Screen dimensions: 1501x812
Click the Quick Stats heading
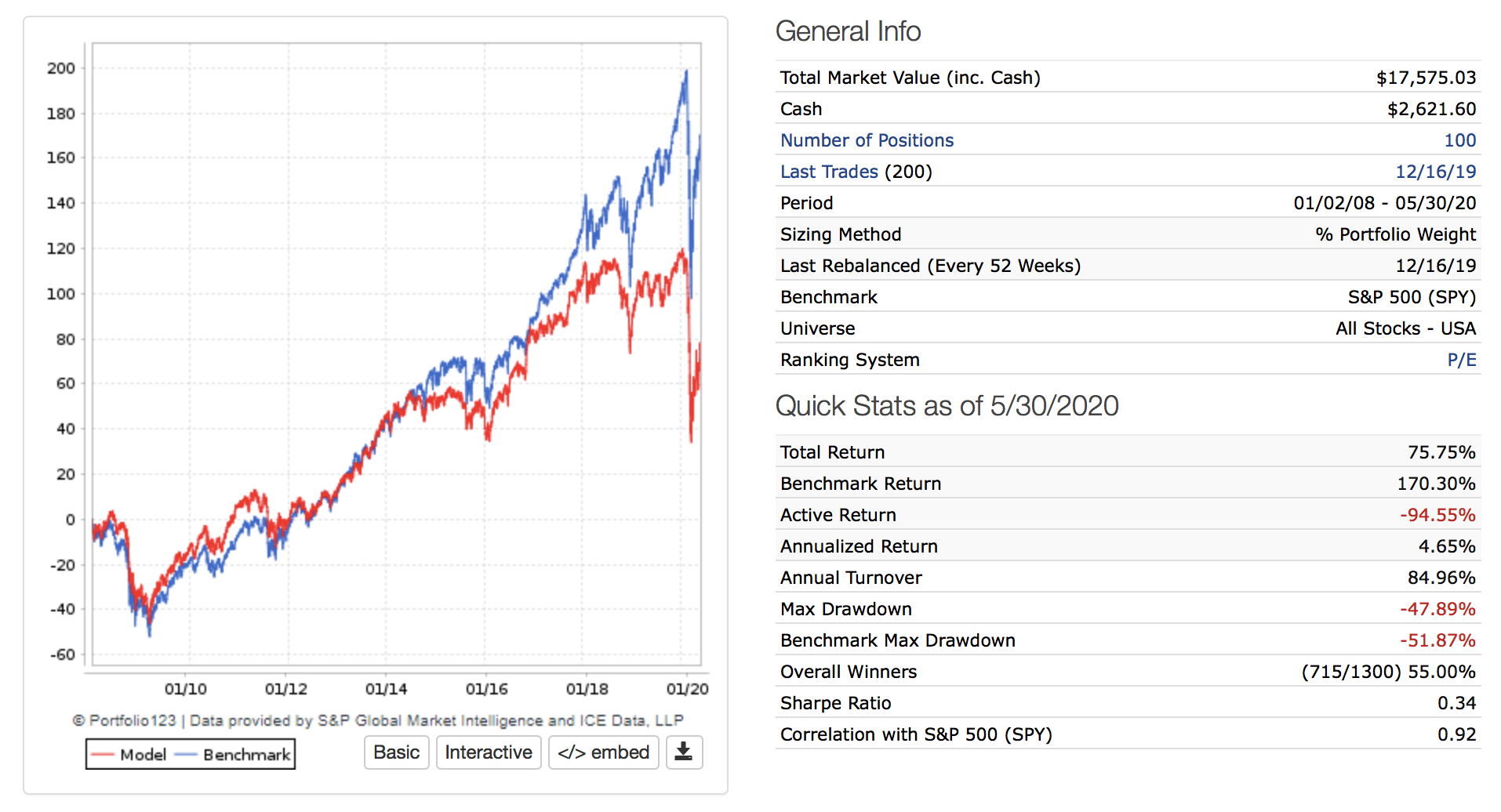click(947, 406)
